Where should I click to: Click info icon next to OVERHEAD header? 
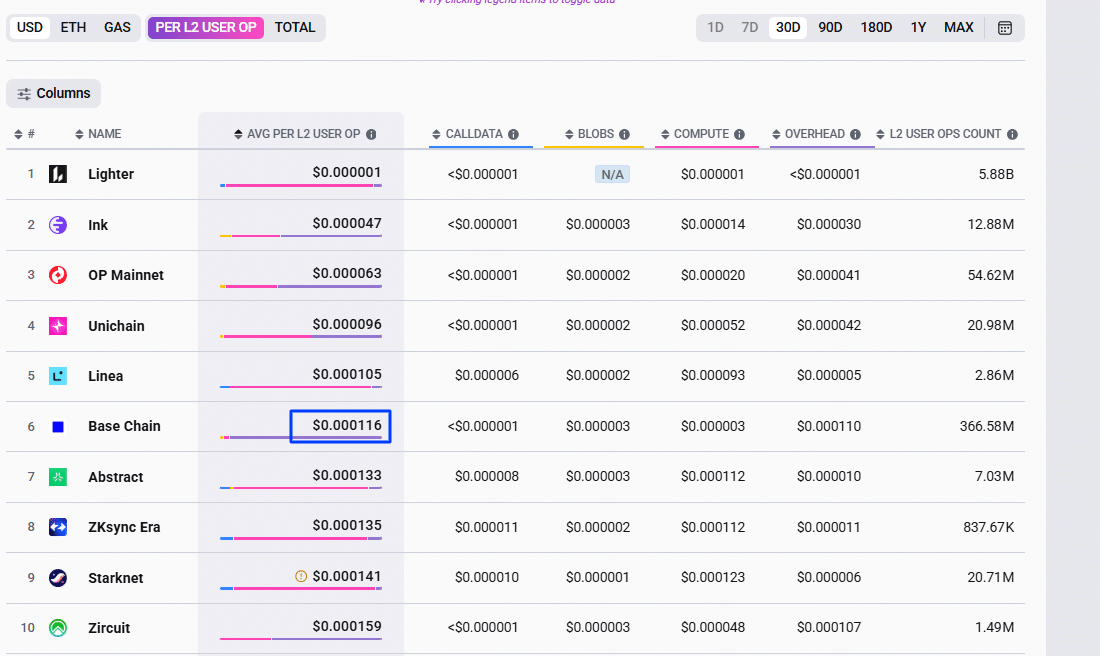pos(855,134)
